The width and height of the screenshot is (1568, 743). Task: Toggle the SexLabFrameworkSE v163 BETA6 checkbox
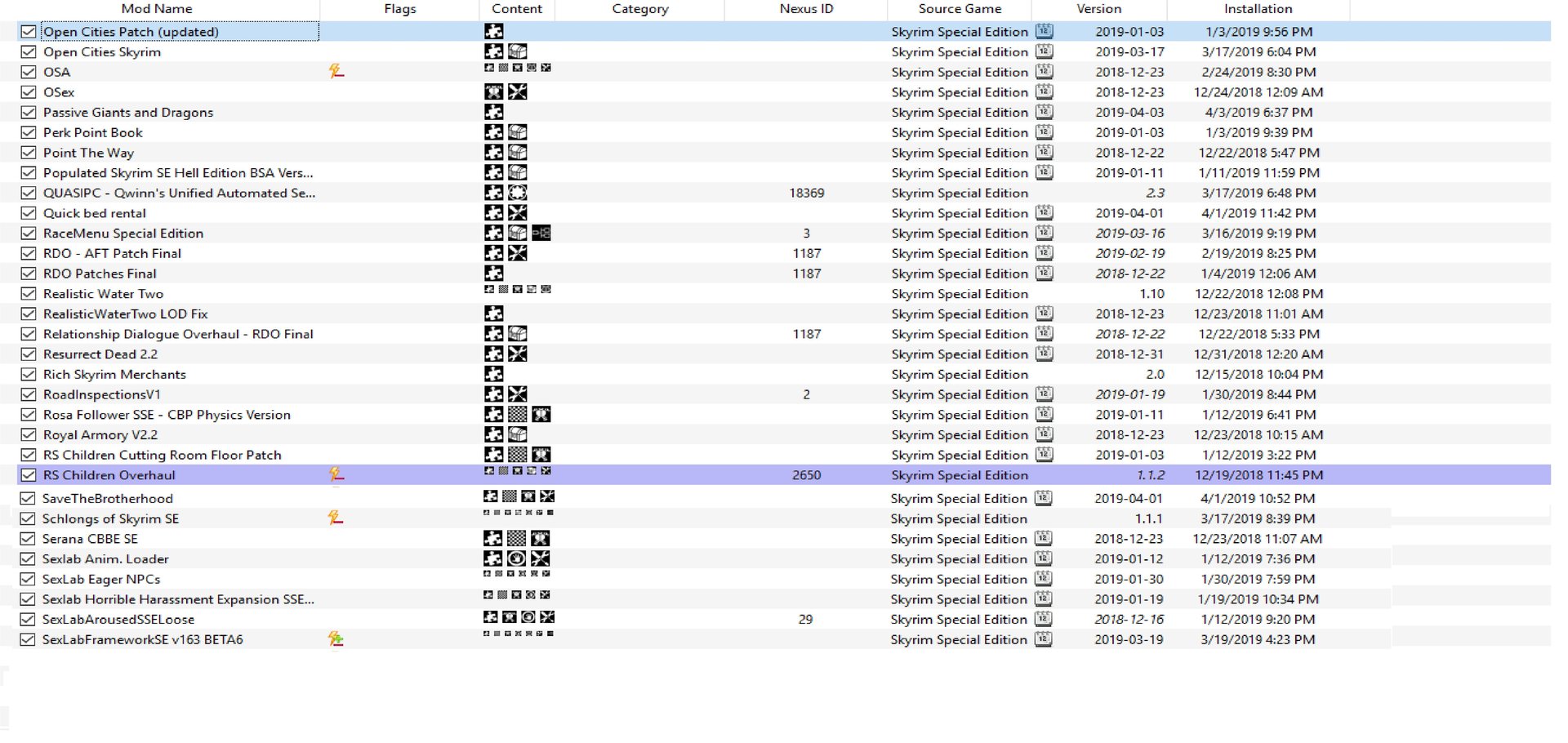[x=28, y=639]
